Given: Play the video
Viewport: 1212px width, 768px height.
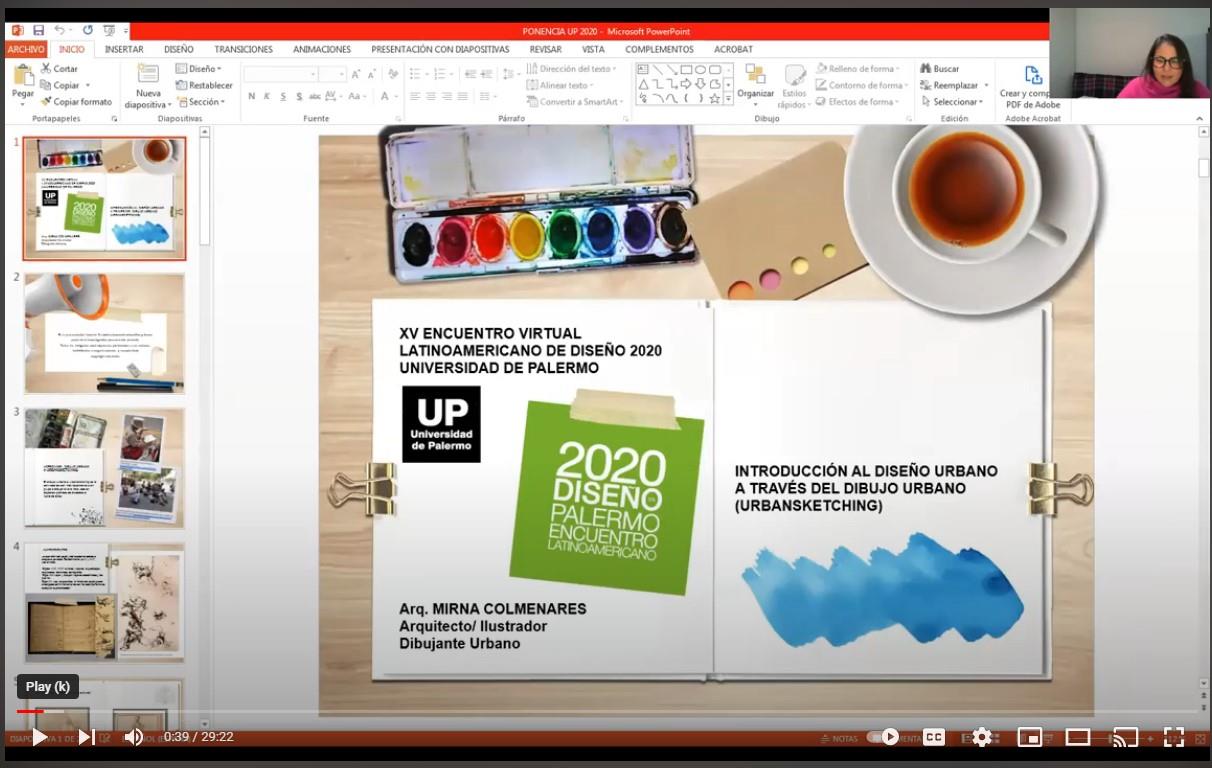Looking at the screenshot, I should 39,737.
